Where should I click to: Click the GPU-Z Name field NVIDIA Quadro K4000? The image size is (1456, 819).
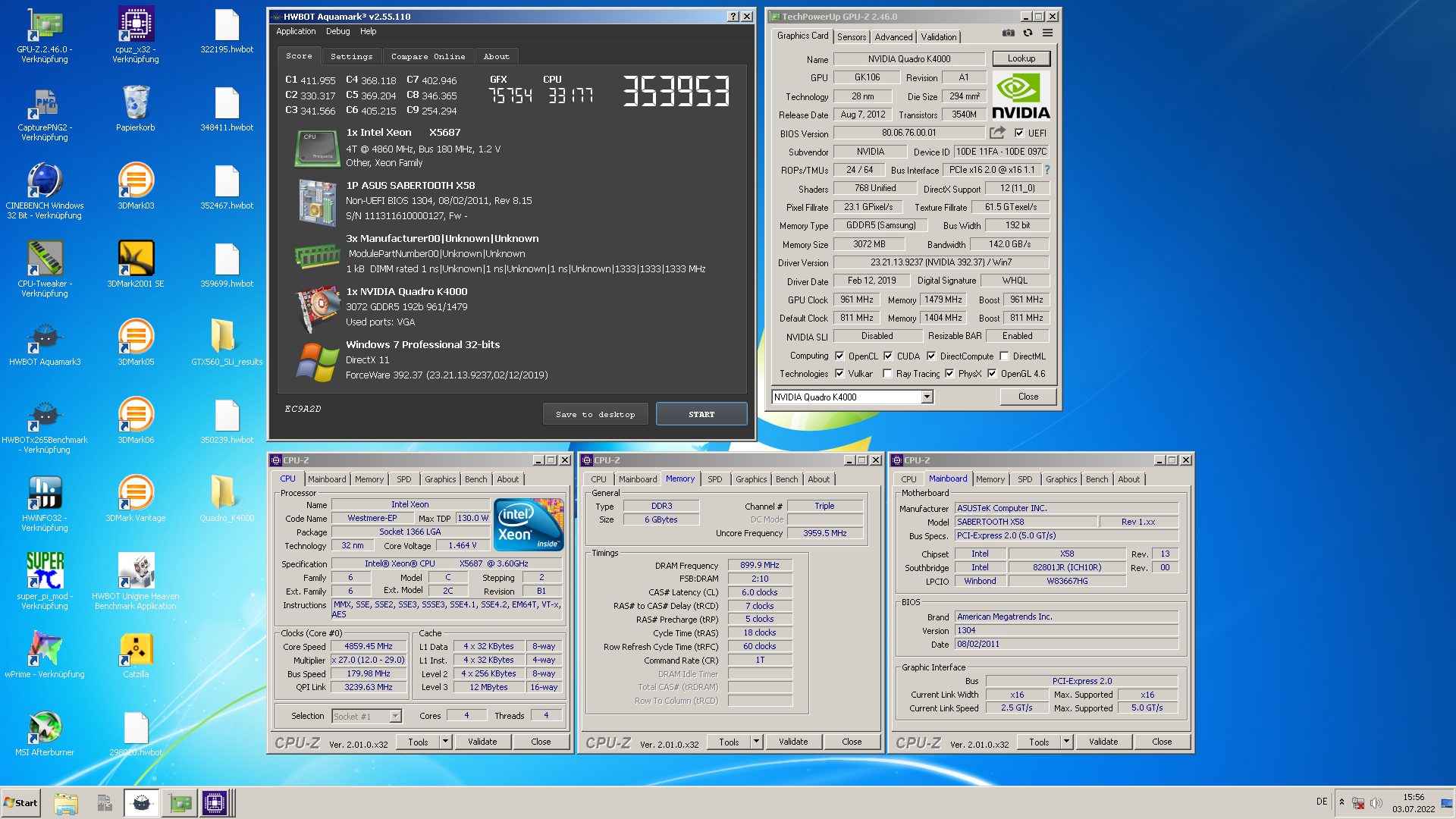point(909,58)
